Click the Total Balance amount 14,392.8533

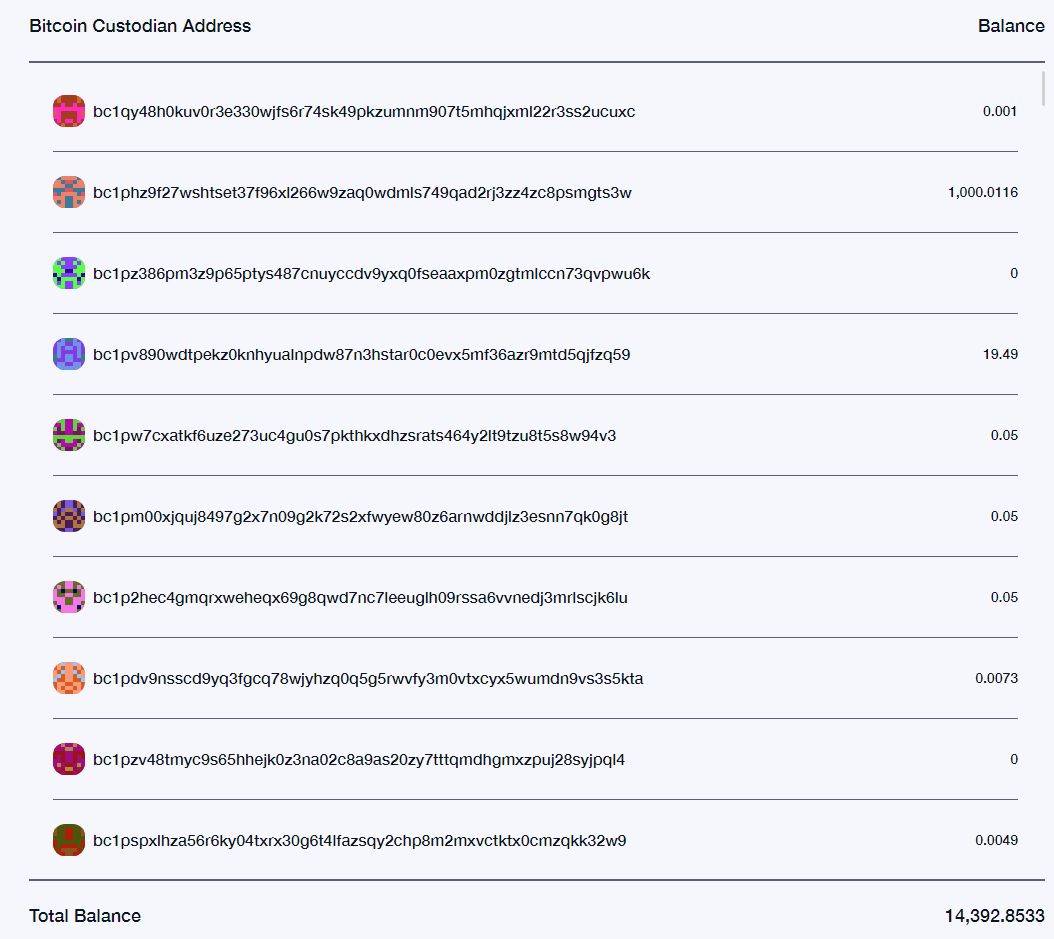[x=994, y=915]
